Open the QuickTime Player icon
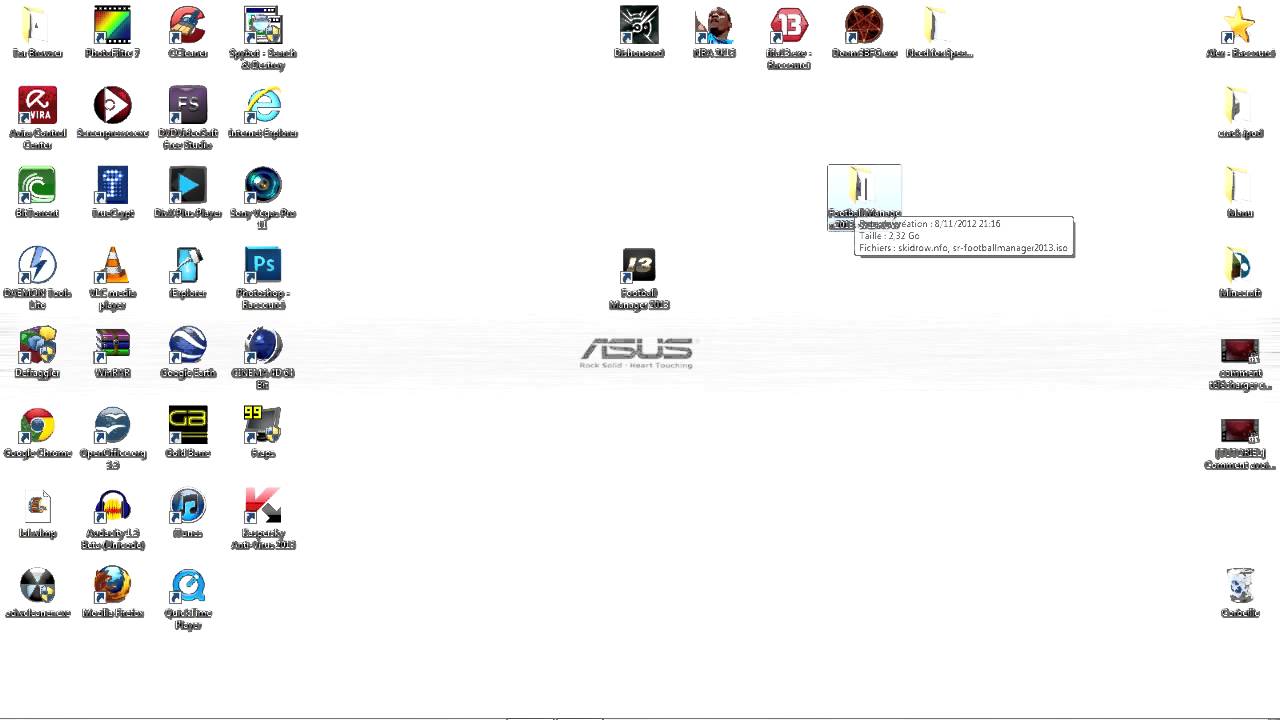Viewport: 1280px width, 720px height. point(188,585)
